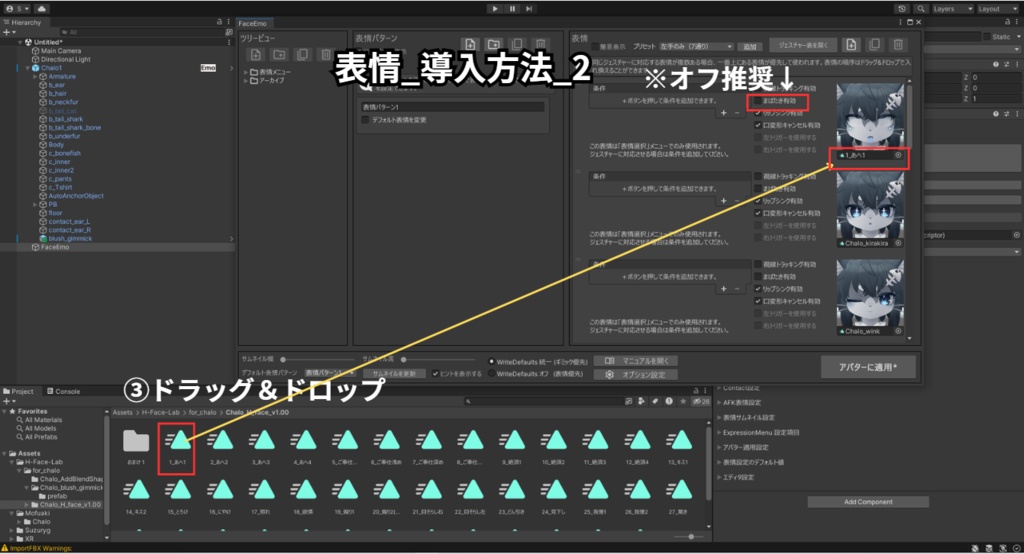Click H-Face-Lab in the breadcrumb path
This screenshot has height=554, width=1024.
click(160, 412)
